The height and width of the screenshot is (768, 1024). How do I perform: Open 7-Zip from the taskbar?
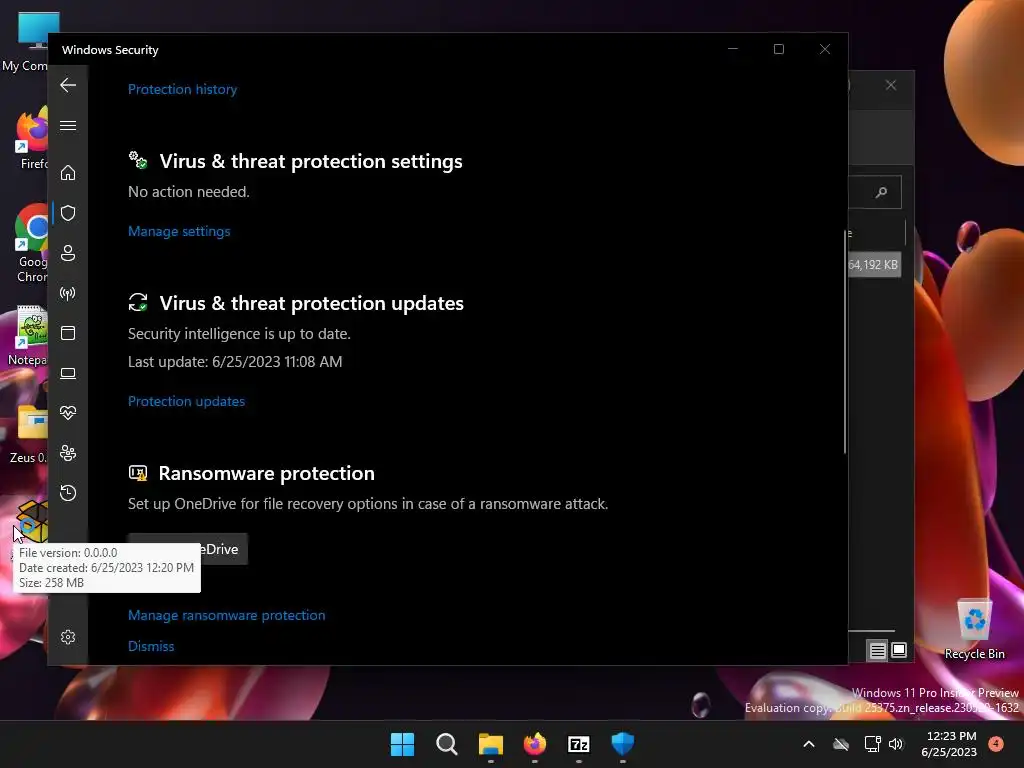tap(579, 744)
